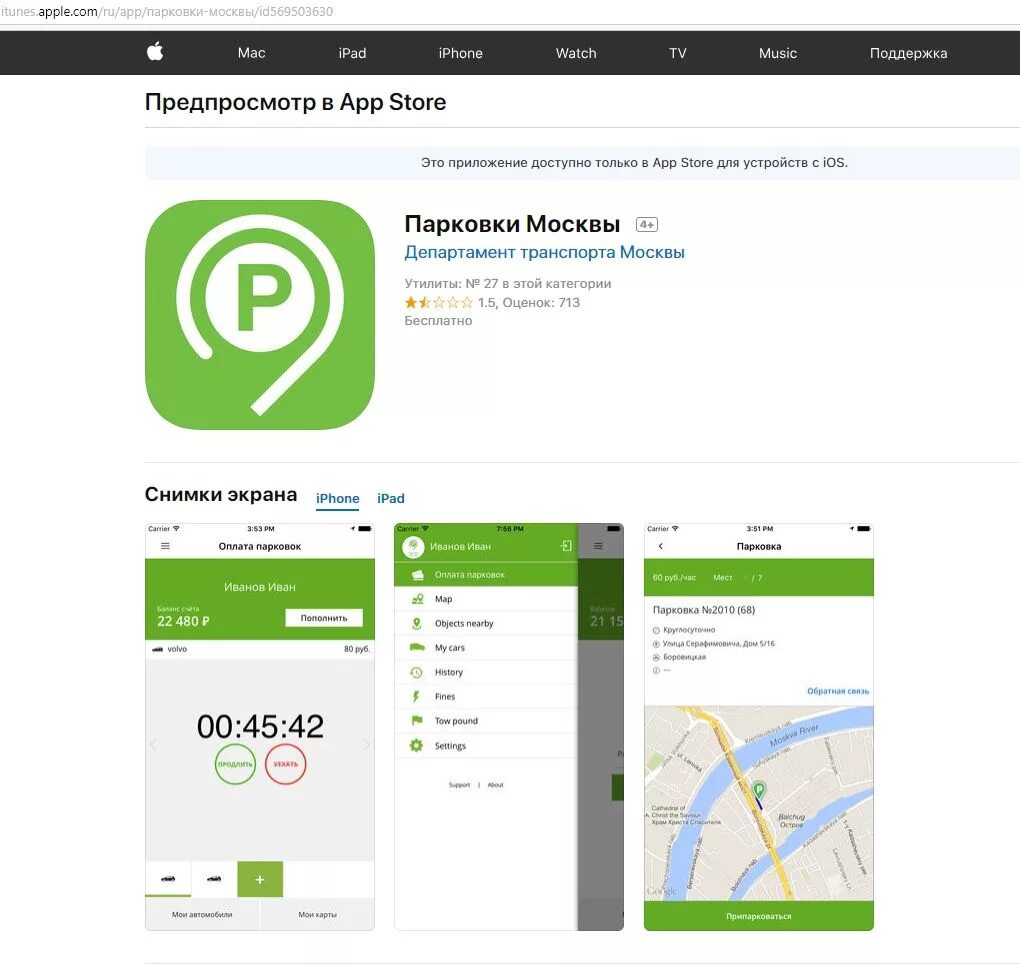Click Обратная связь link in screenshot

tap(838, 691)
